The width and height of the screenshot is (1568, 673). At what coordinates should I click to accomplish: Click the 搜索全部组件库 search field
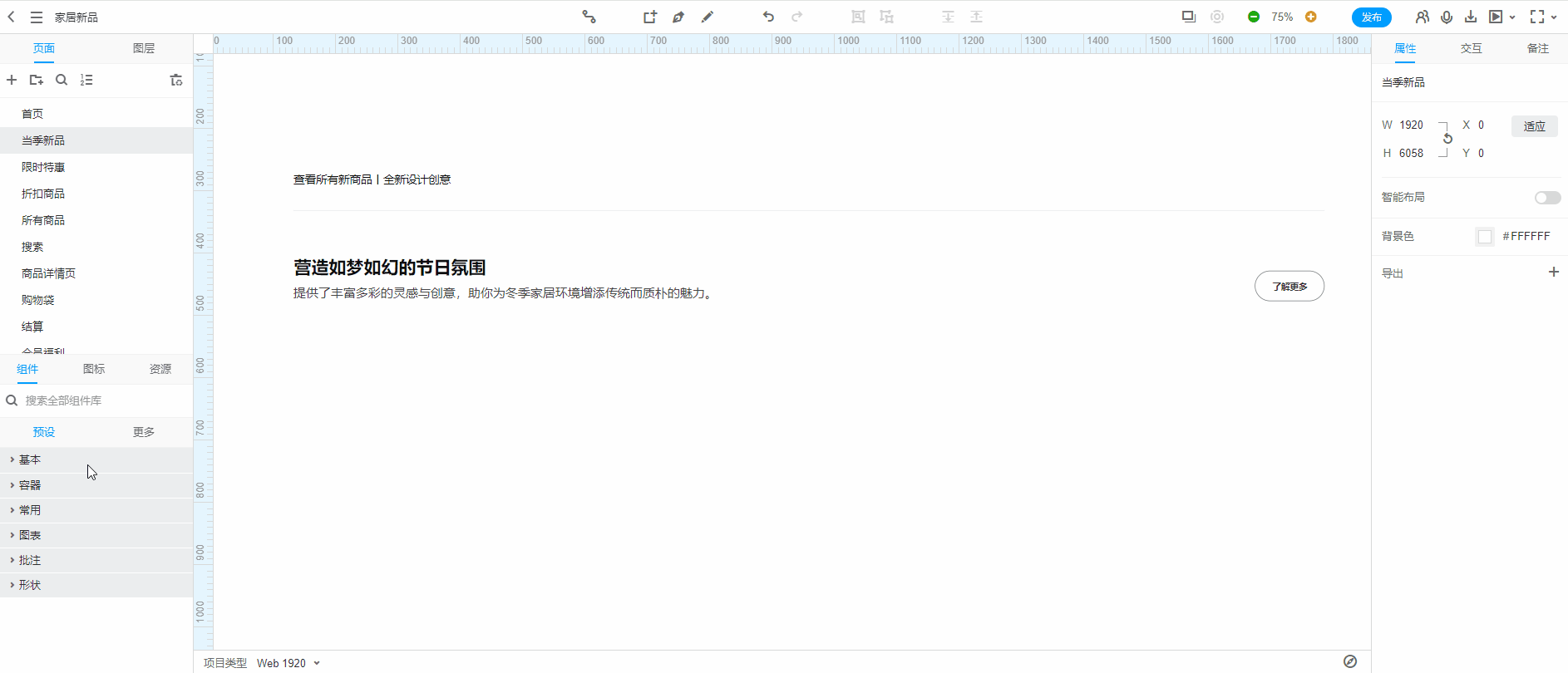point(96,400)
